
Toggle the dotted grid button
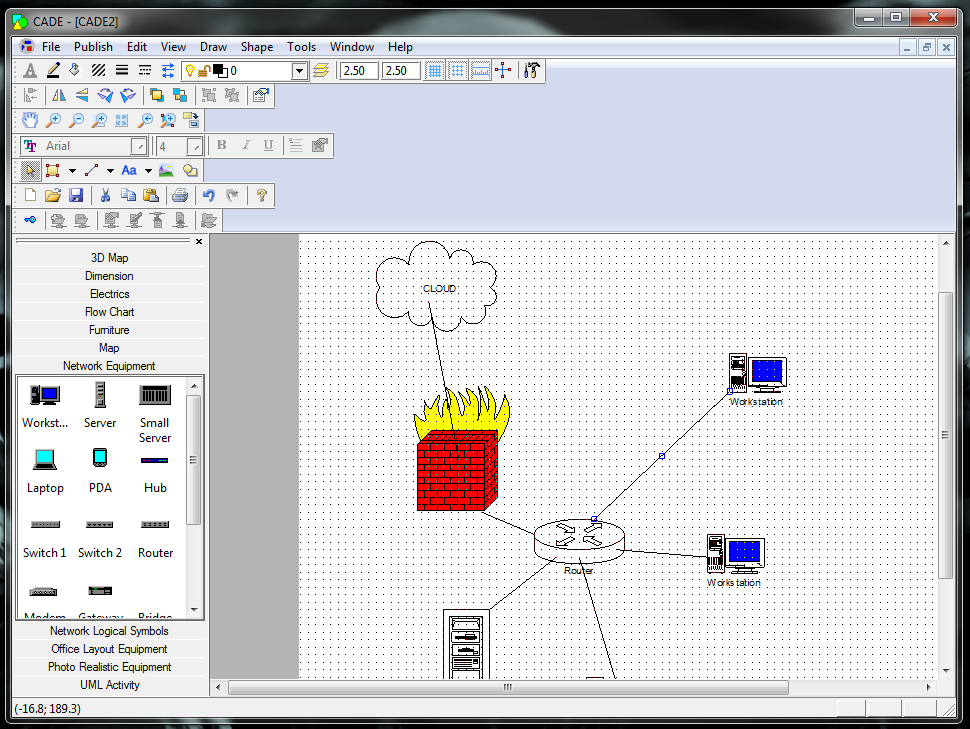(x=457, y=71)
